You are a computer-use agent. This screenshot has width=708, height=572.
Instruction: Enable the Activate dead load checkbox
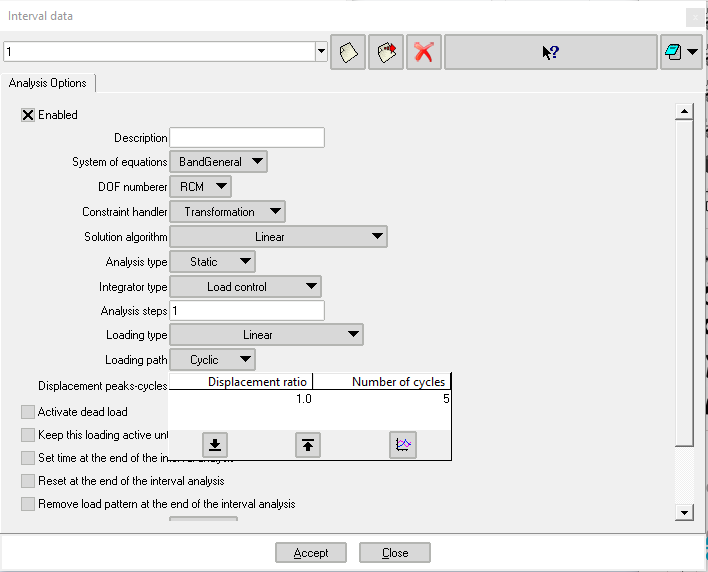(x=28, y=412)
